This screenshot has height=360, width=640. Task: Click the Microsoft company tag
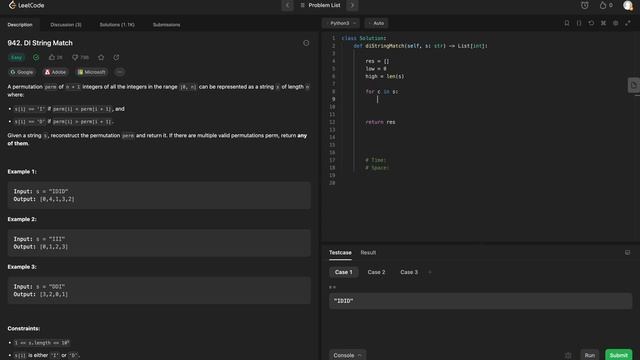(91, 72)
